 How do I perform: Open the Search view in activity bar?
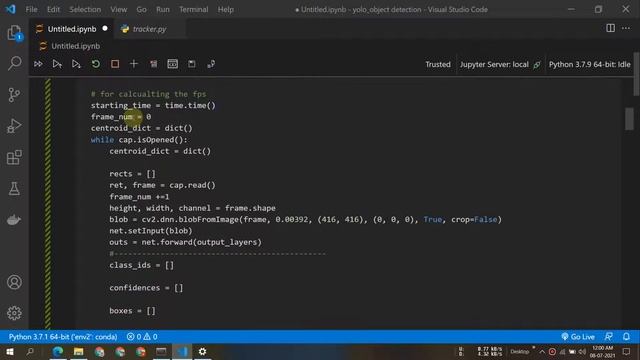tap(14, 63)
